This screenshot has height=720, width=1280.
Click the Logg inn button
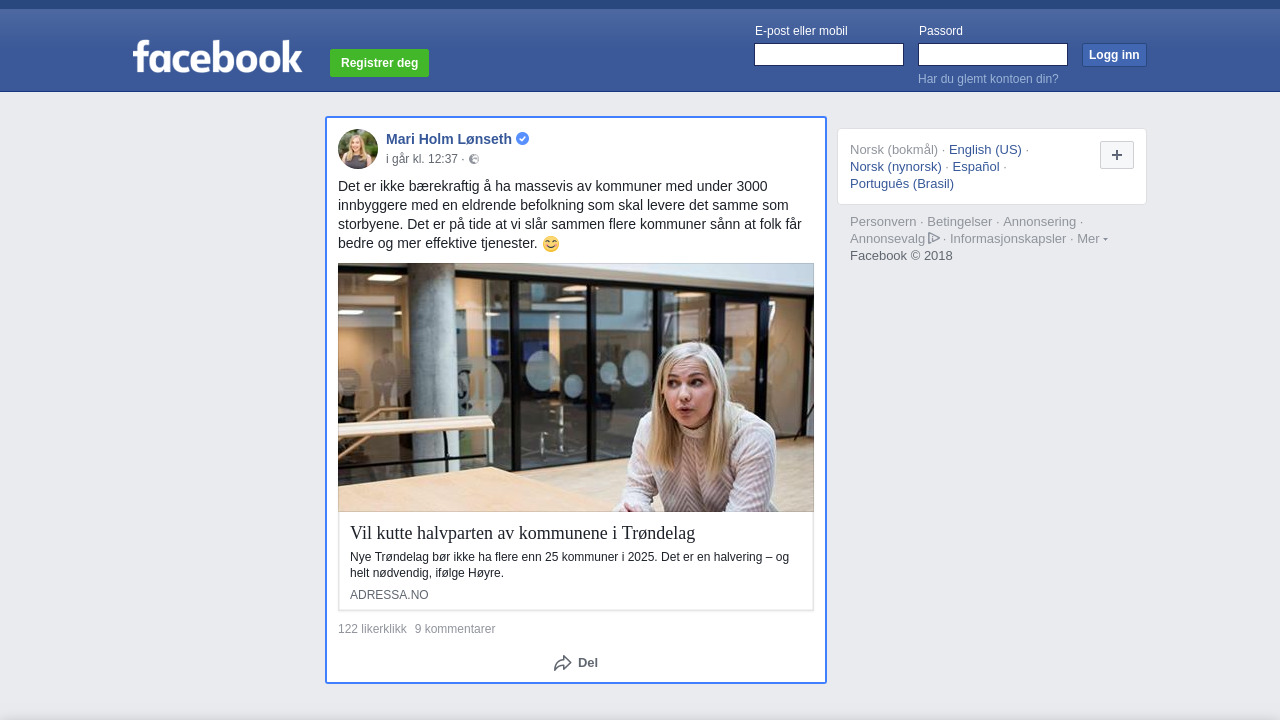click(x=1114, y=55)
